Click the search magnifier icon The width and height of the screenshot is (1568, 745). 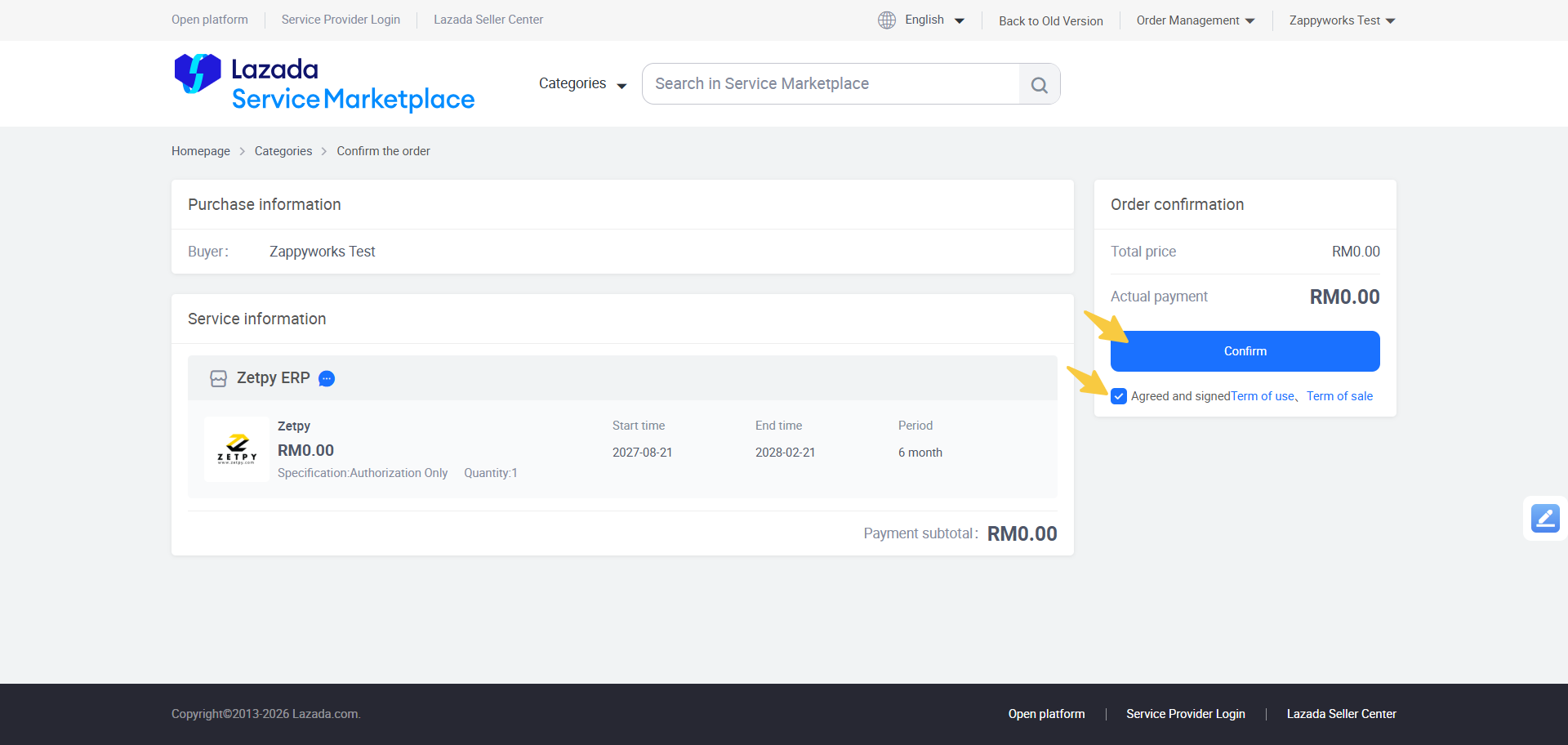click(x=1040, y=84)
